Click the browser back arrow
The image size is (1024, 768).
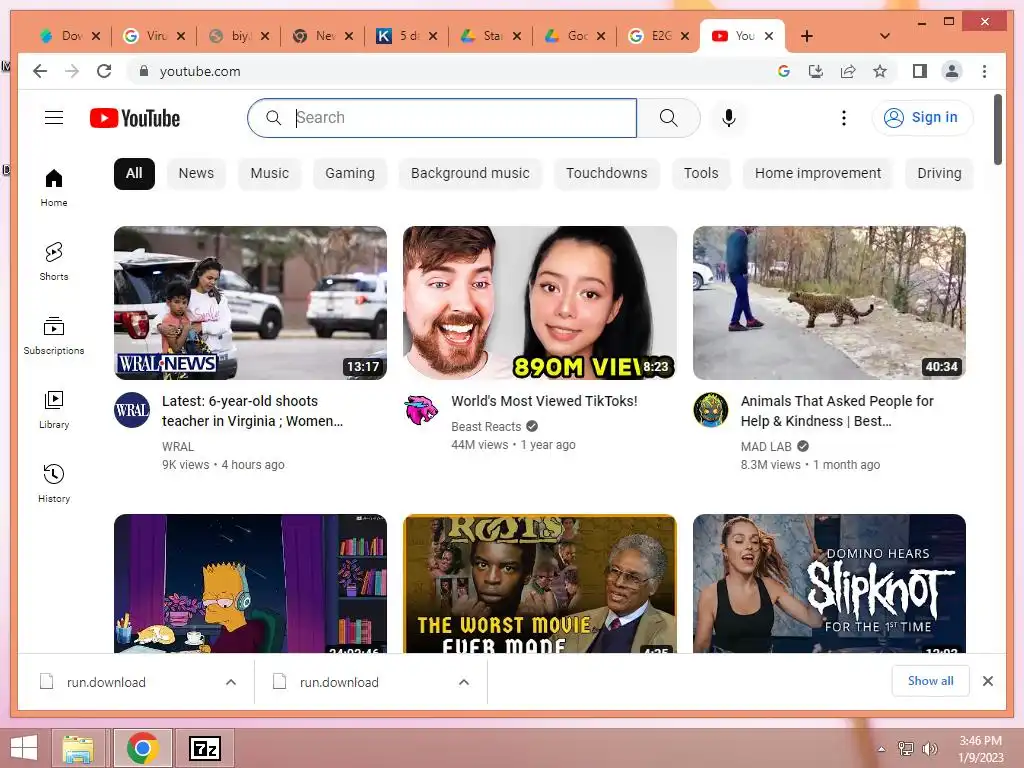(x=40, y=71)
